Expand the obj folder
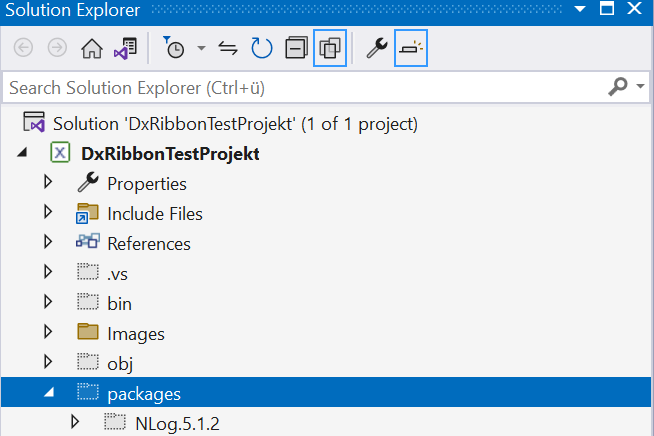This screenshot has height=436, width=654. click(x=48, y=362)
